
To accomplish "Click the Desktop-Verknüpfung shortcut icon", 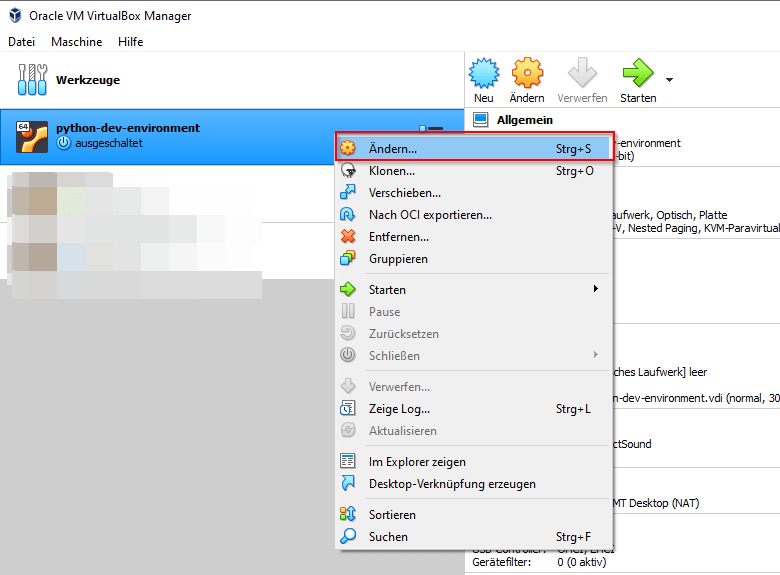I will click(x=348, y=483).
